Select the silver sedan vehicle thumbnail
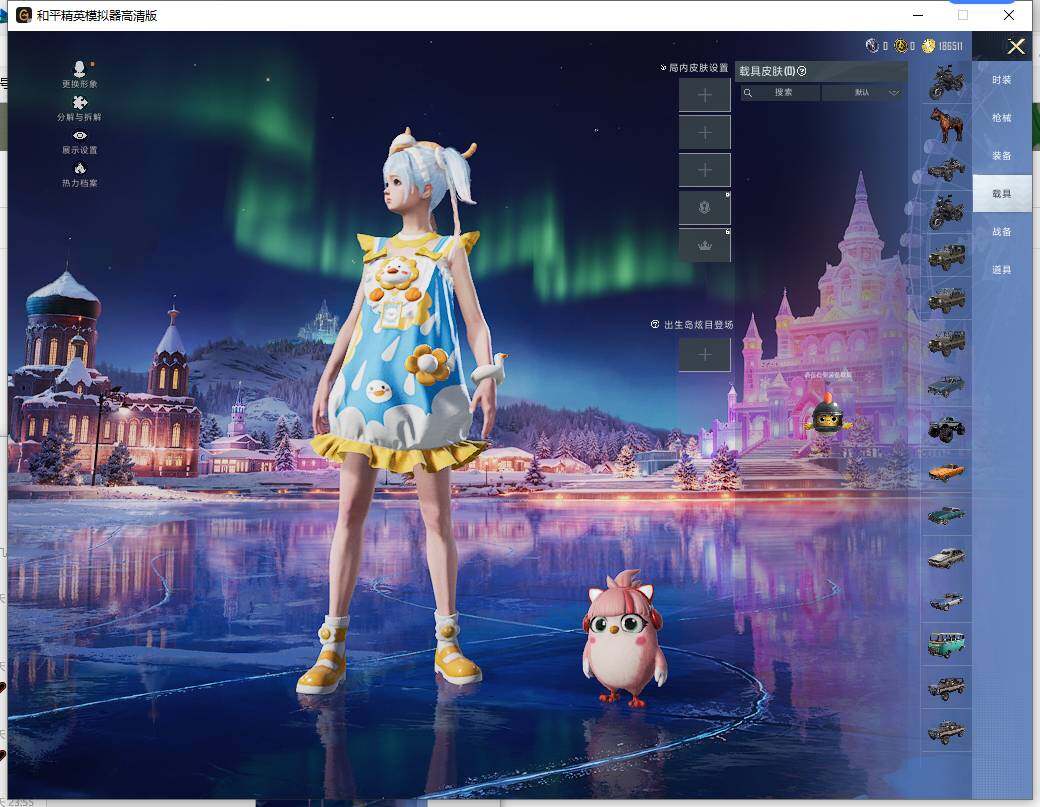 946,558
